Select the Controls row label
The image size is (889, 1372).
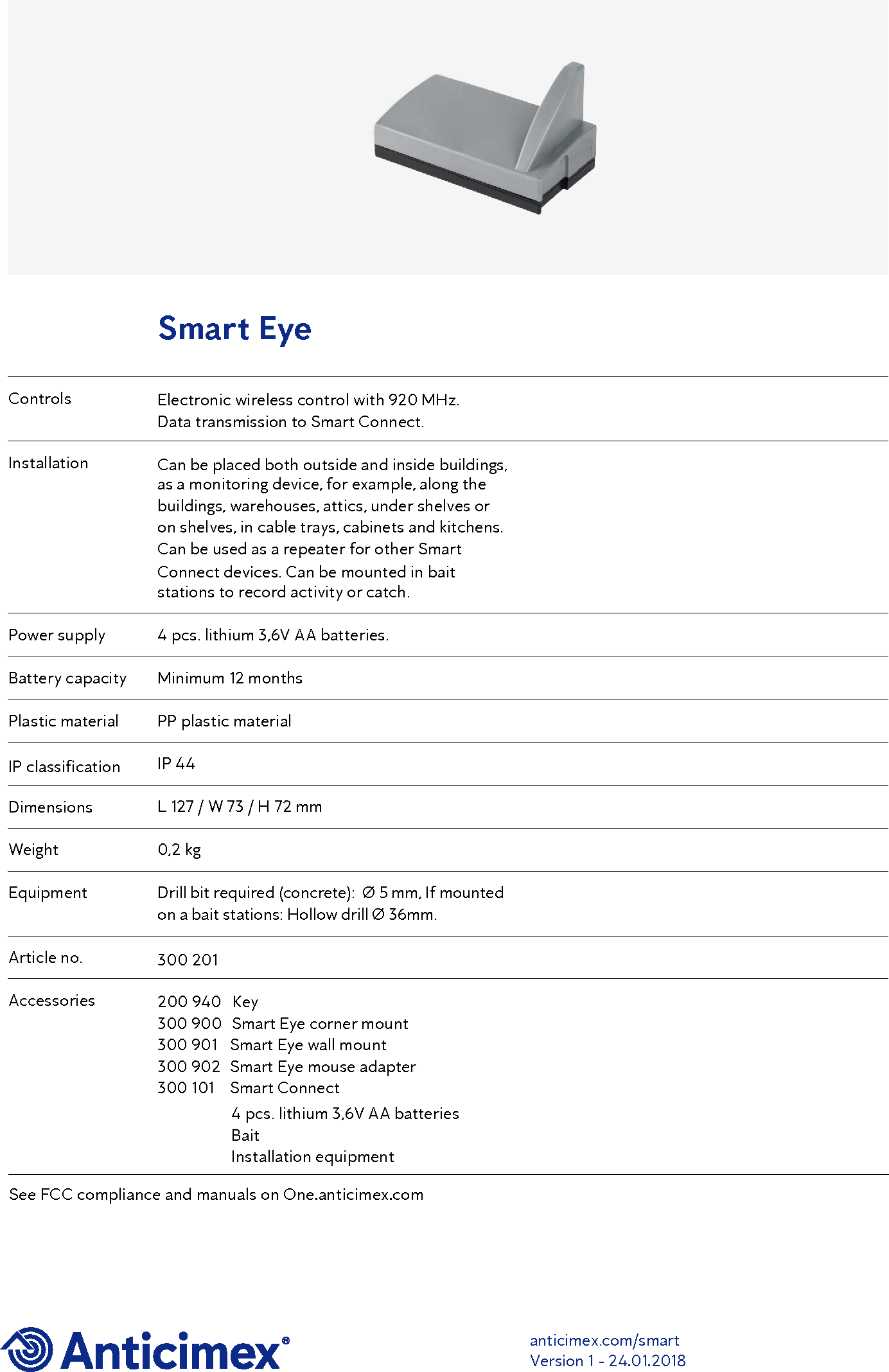[40, 399]
